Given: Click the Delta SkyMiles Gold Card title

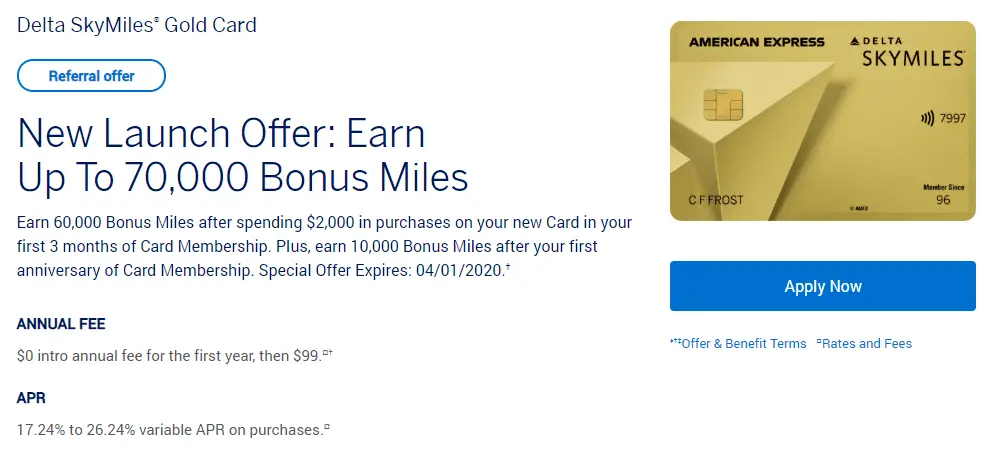Looking at the screenshot, I should [x=137, y=24].
